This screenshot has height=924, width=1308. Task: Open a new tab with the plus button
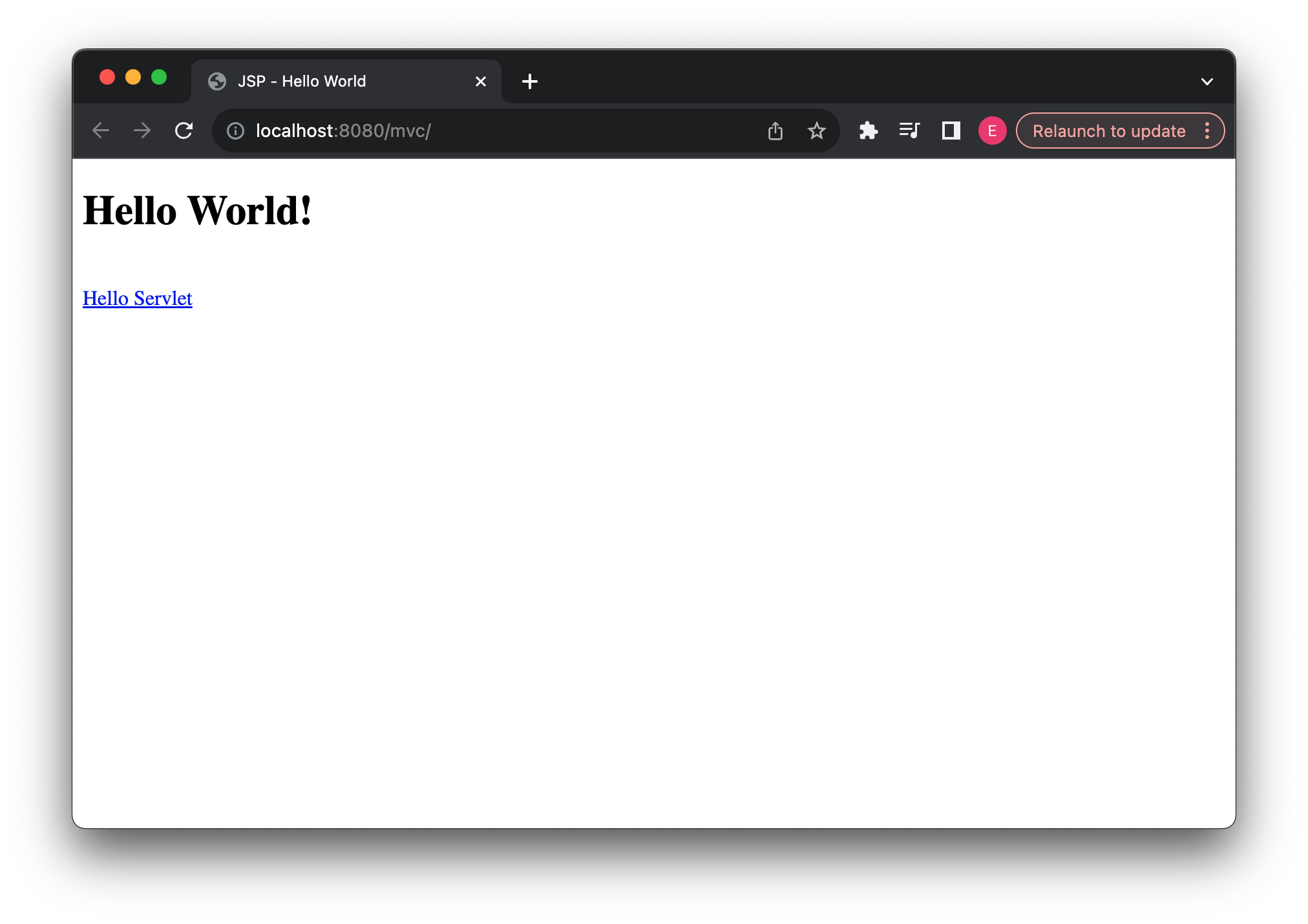529,81
